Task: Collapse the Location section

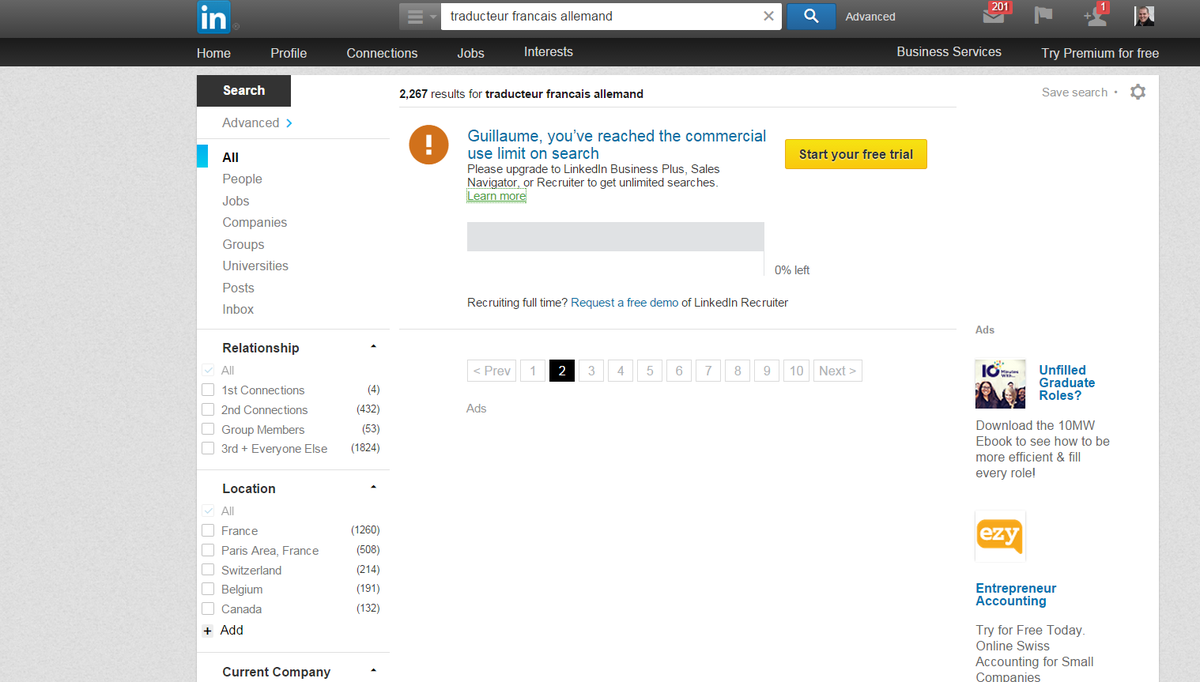Action: point(373,488)
